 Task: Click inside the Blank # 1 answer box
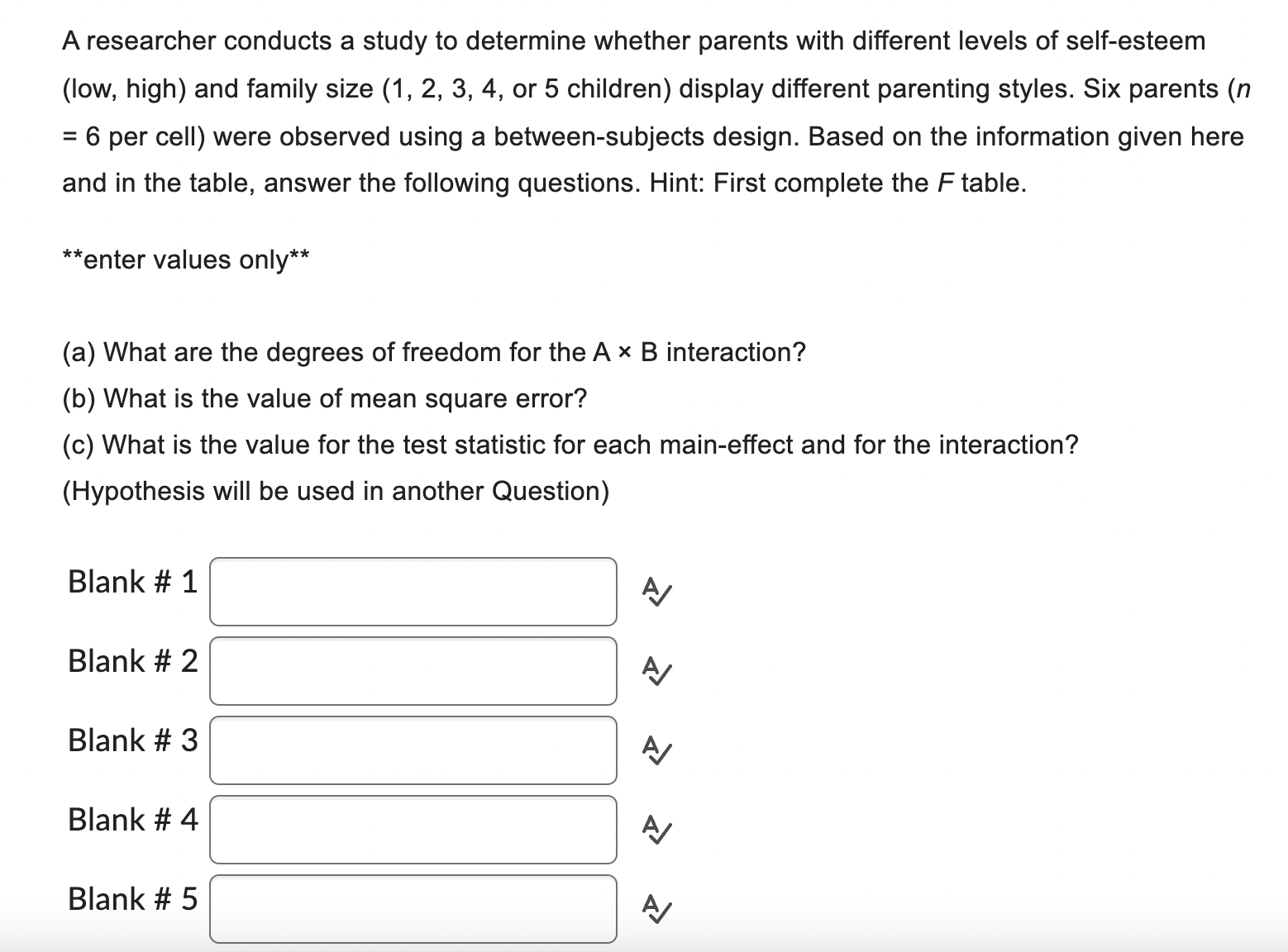click(x=413, y=592)
